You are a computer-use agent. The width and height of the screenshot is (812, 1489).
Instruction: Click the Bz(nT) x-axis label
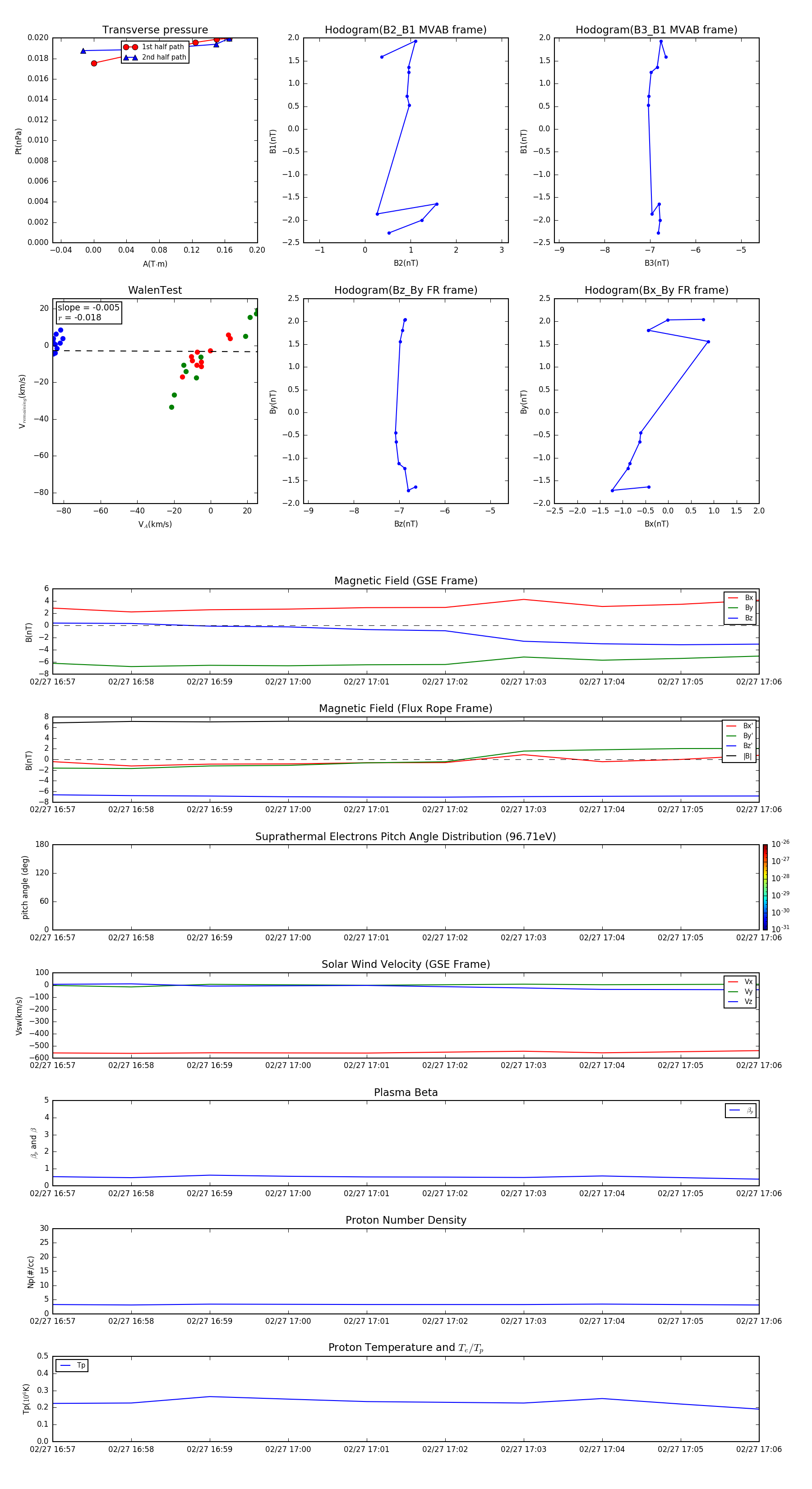(406, 524)
